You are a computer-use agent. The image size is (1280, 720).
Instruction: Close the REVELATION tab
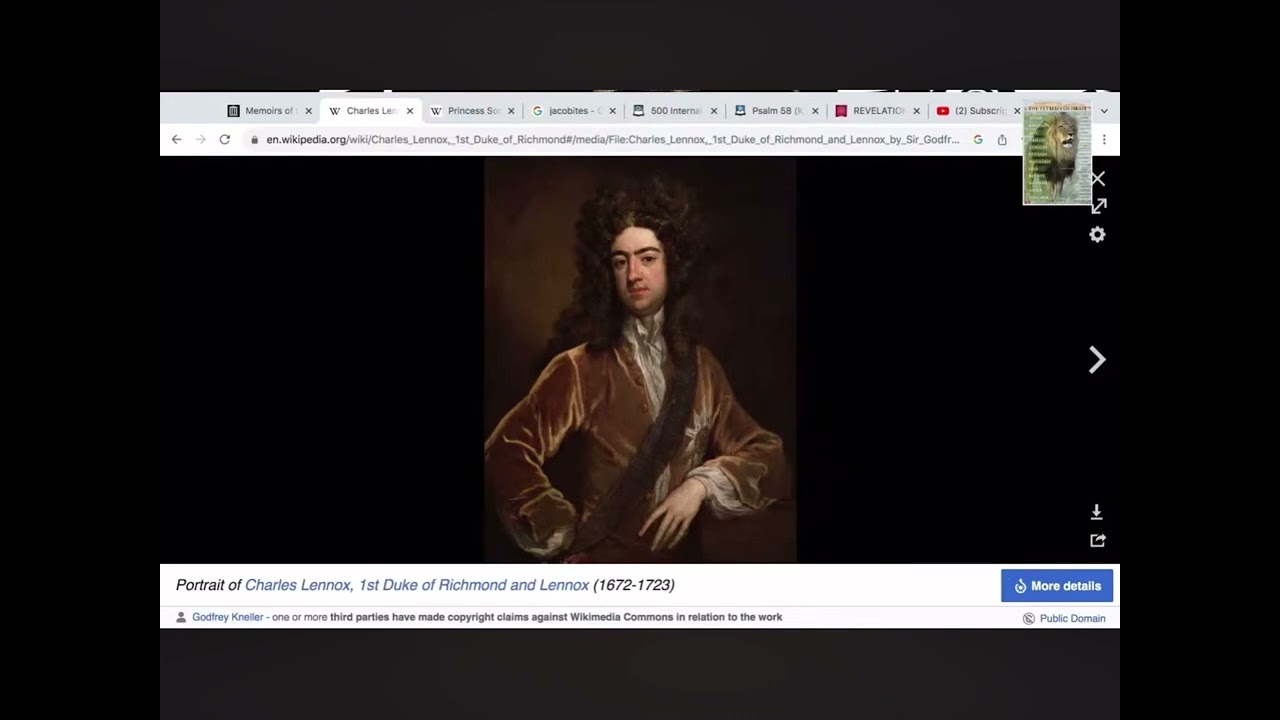pos(916,111)
